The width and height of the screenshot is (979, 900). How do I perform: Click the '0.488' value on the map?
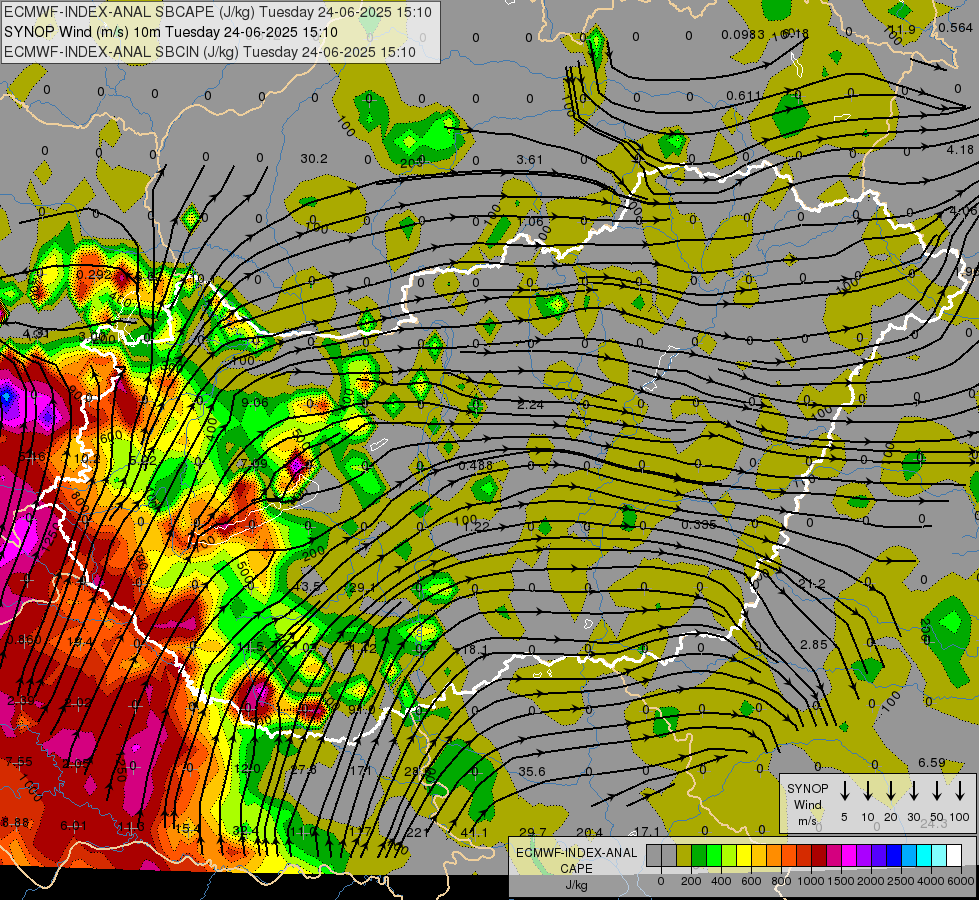point(475,465)
